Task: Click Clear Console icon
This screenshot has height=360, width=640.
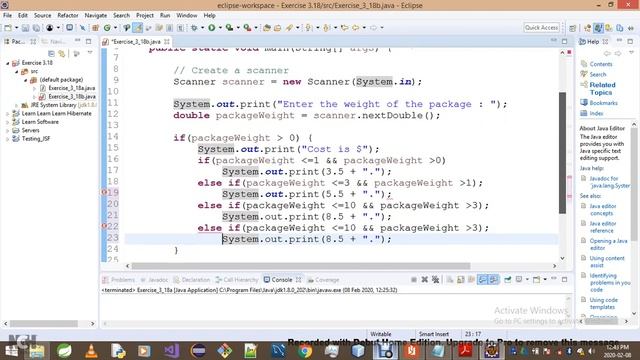Action: [450, 280]
